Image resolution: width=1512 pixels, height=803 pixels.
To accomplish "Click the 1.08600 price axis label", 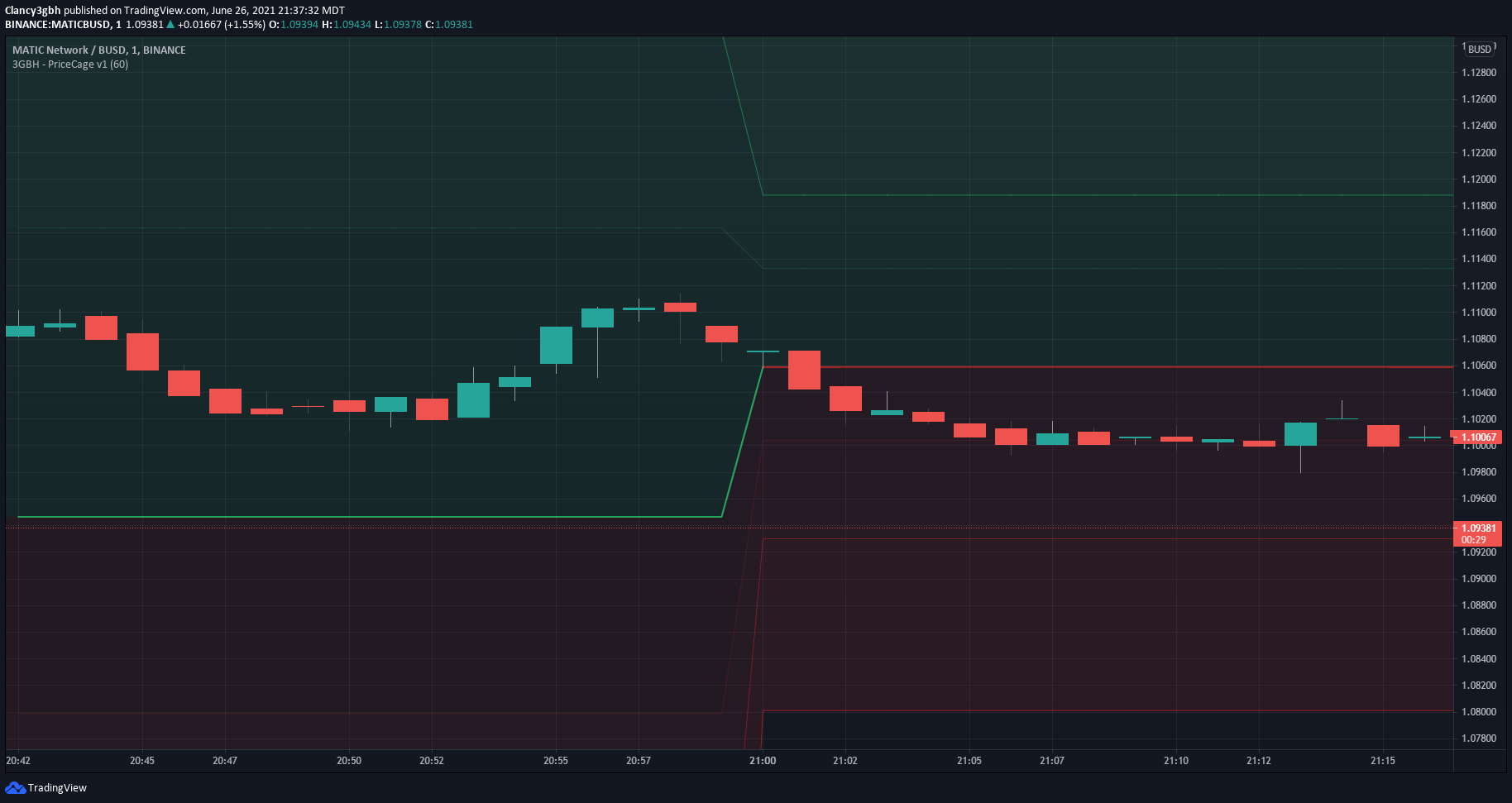I will click(1479, 632).
